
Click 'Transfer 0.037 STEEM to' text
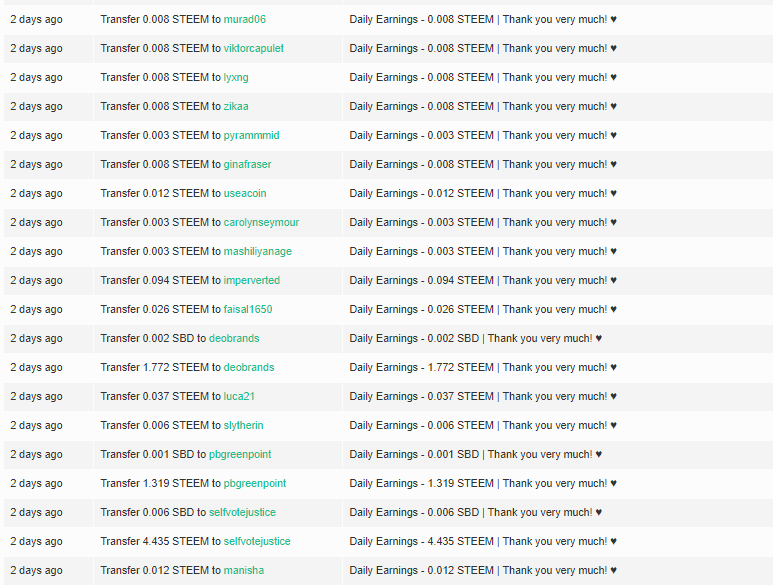pos(161,397)
